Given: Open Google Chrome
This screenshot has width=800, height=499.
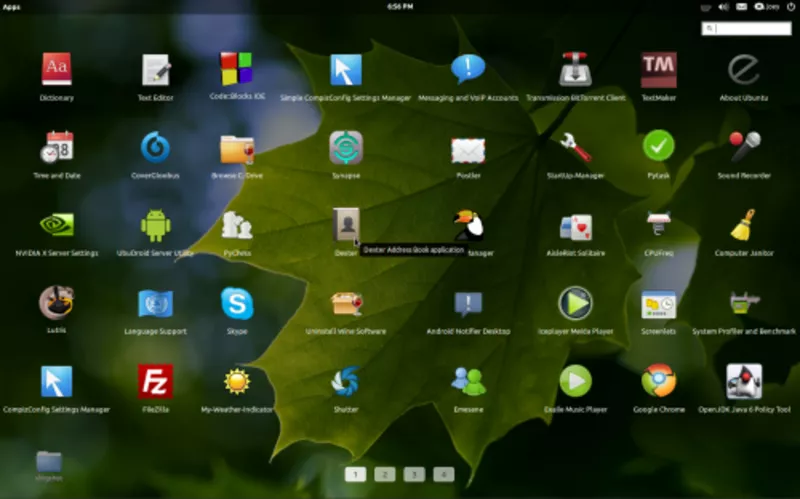Looking at the screenshot, I should click(659, 380).
